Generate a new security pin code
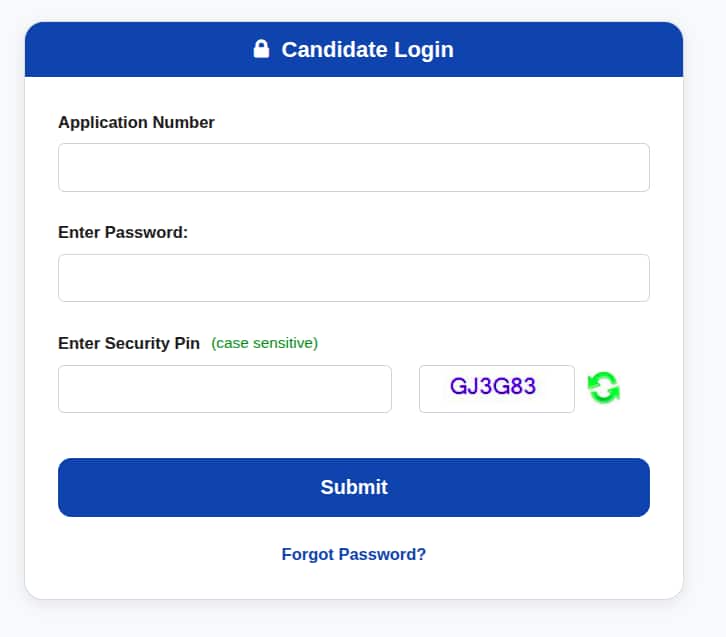This screenshot has width=726, height=637. [x=604, y=388]
